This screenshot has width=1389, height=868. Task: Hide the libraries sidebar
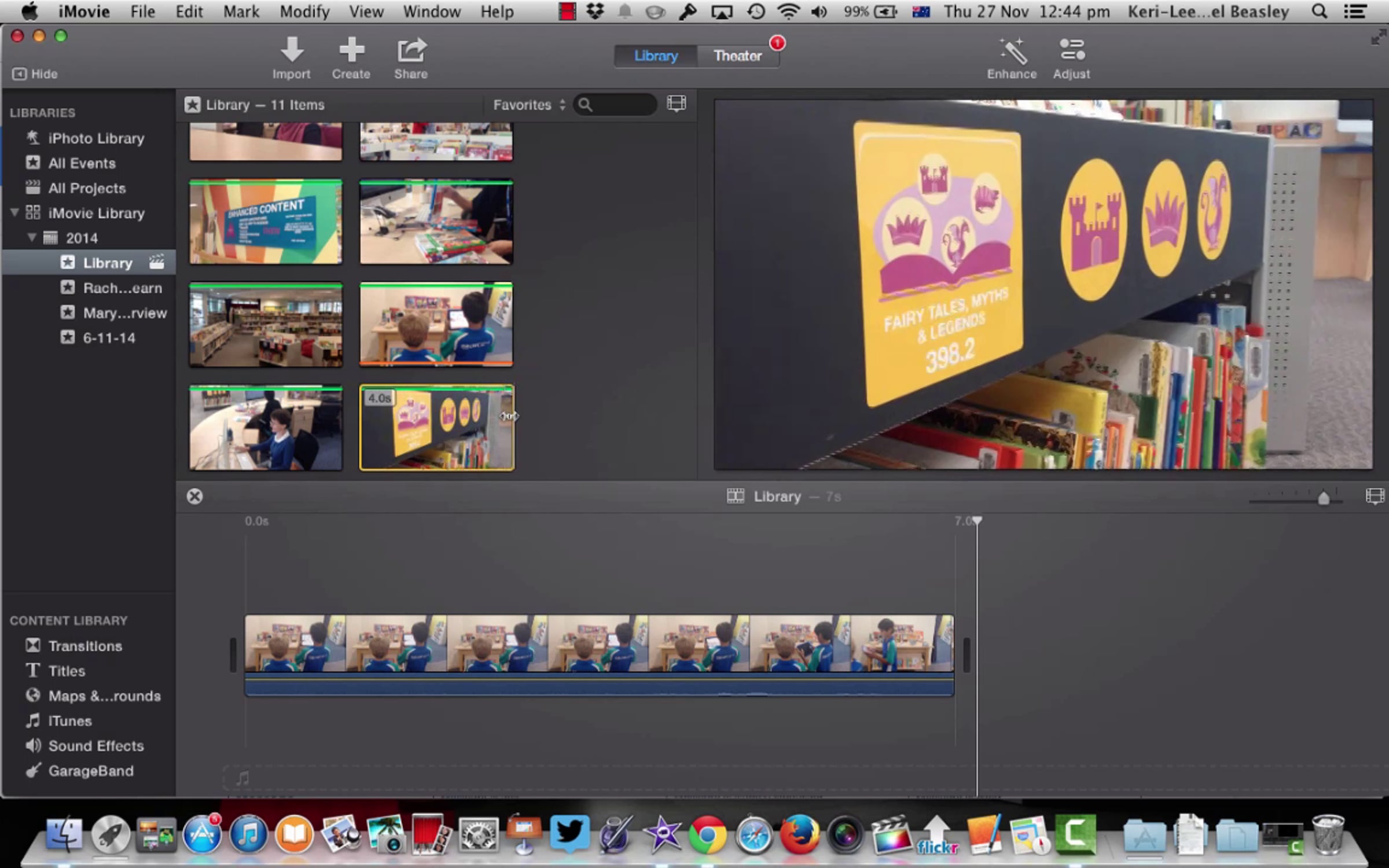[35, 74]
